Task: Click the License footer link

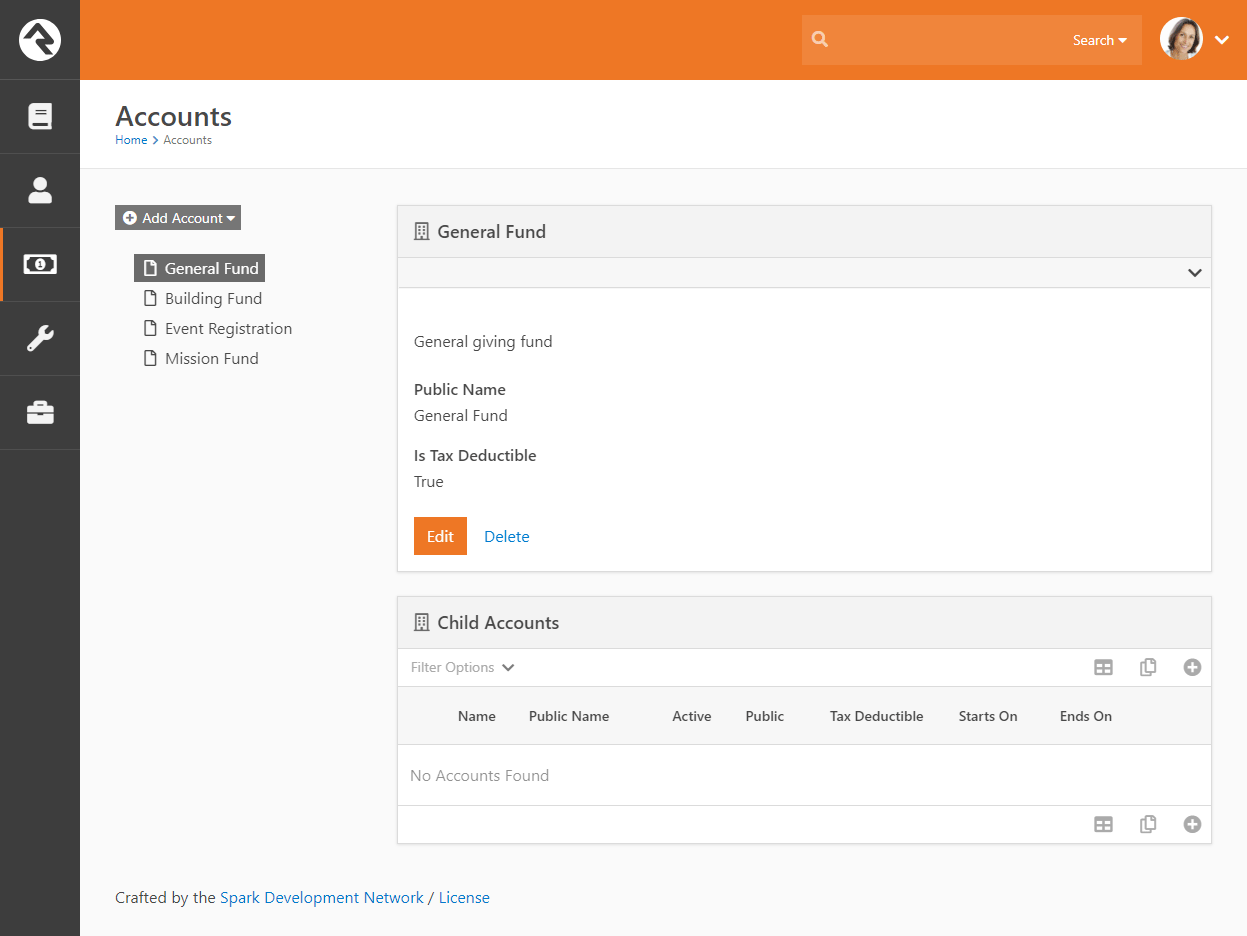Action: point(464,898)
